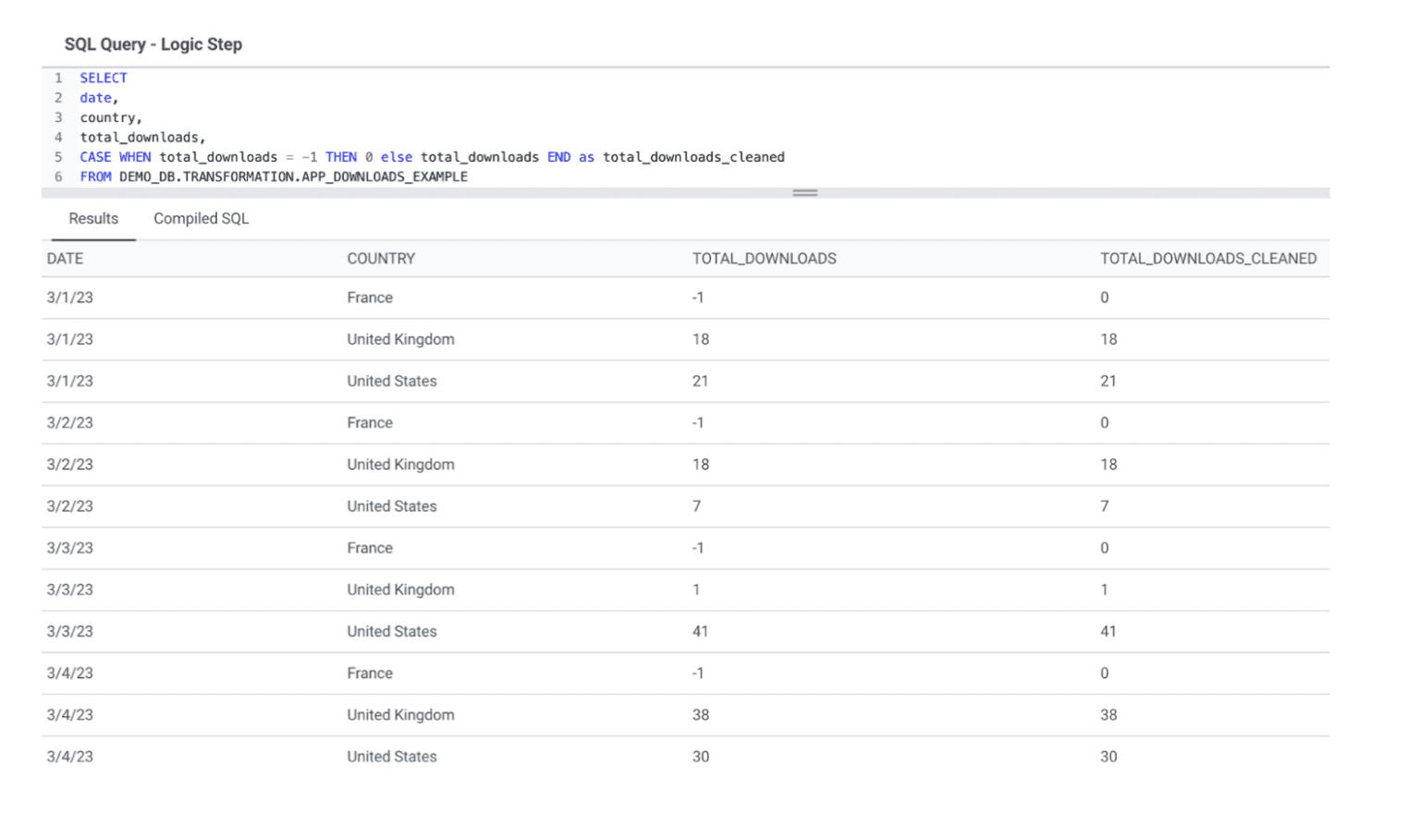Viewport: 1420px width, 840px height.
Task: Click total_downloads on line 4
Action: (x=141, y=137)
